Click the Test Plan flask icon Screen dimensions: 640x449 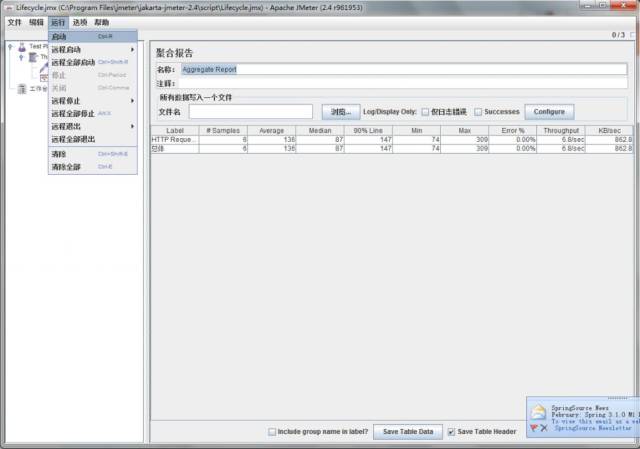click(x=22, y=47)
